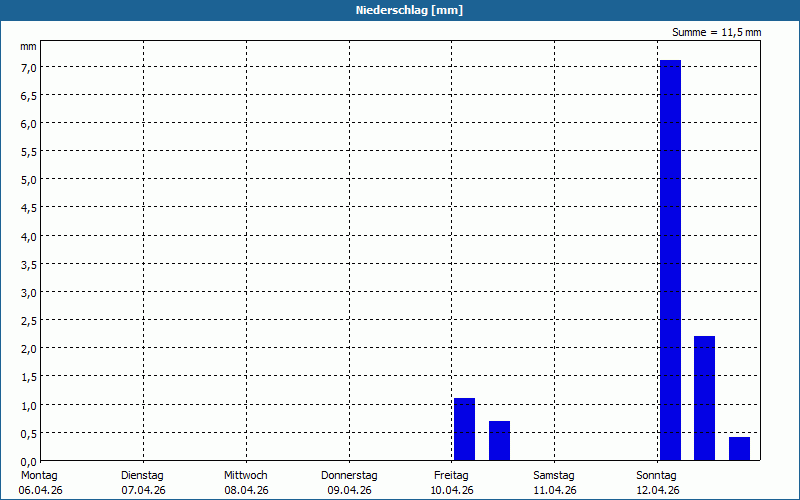
Task: Click the 3,0 y-axis value
Action: tap(28, 293)
